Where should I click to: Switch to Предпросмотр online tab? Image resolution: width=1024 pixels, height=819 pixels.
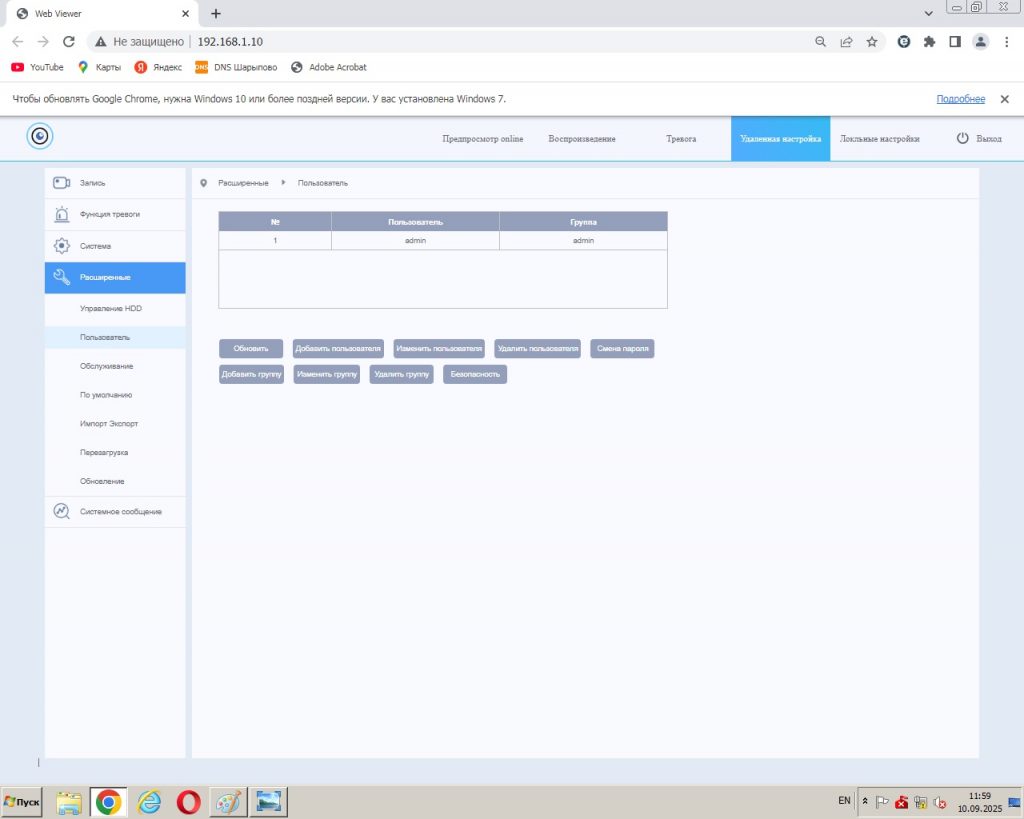(482, 139)
